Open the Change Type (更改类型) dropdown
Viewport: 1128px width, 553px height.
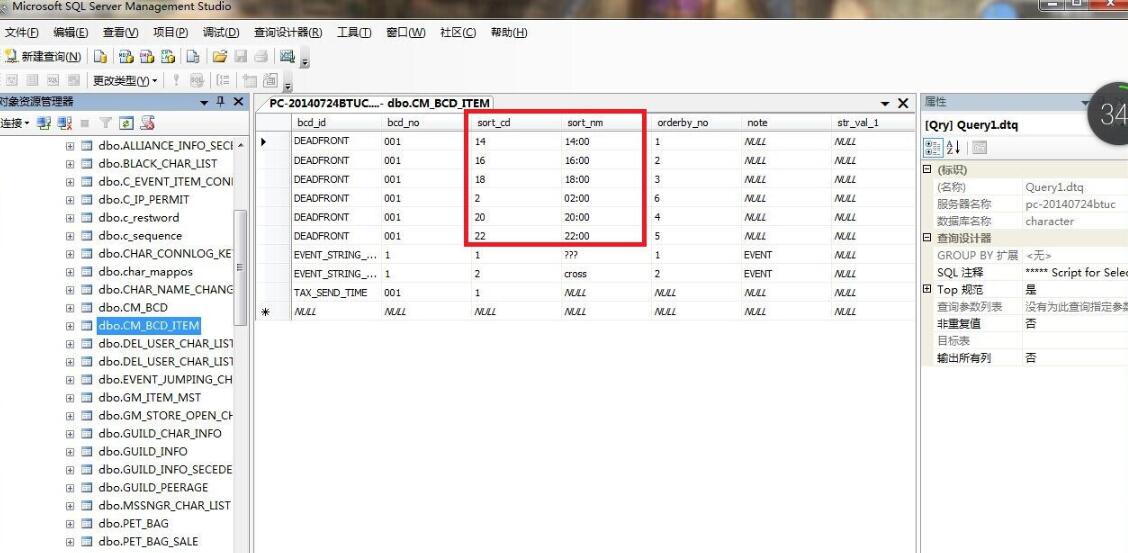click(x=125, y=80)
